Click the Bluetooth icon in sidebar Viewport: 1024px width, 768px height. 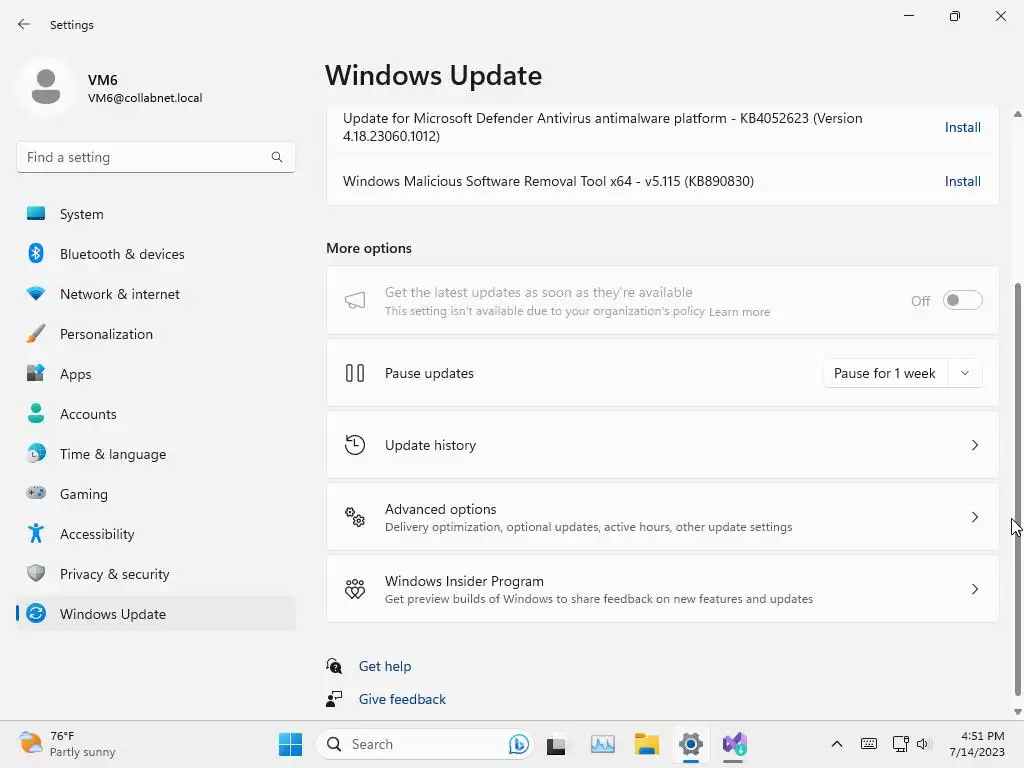(x=36, y=253)
